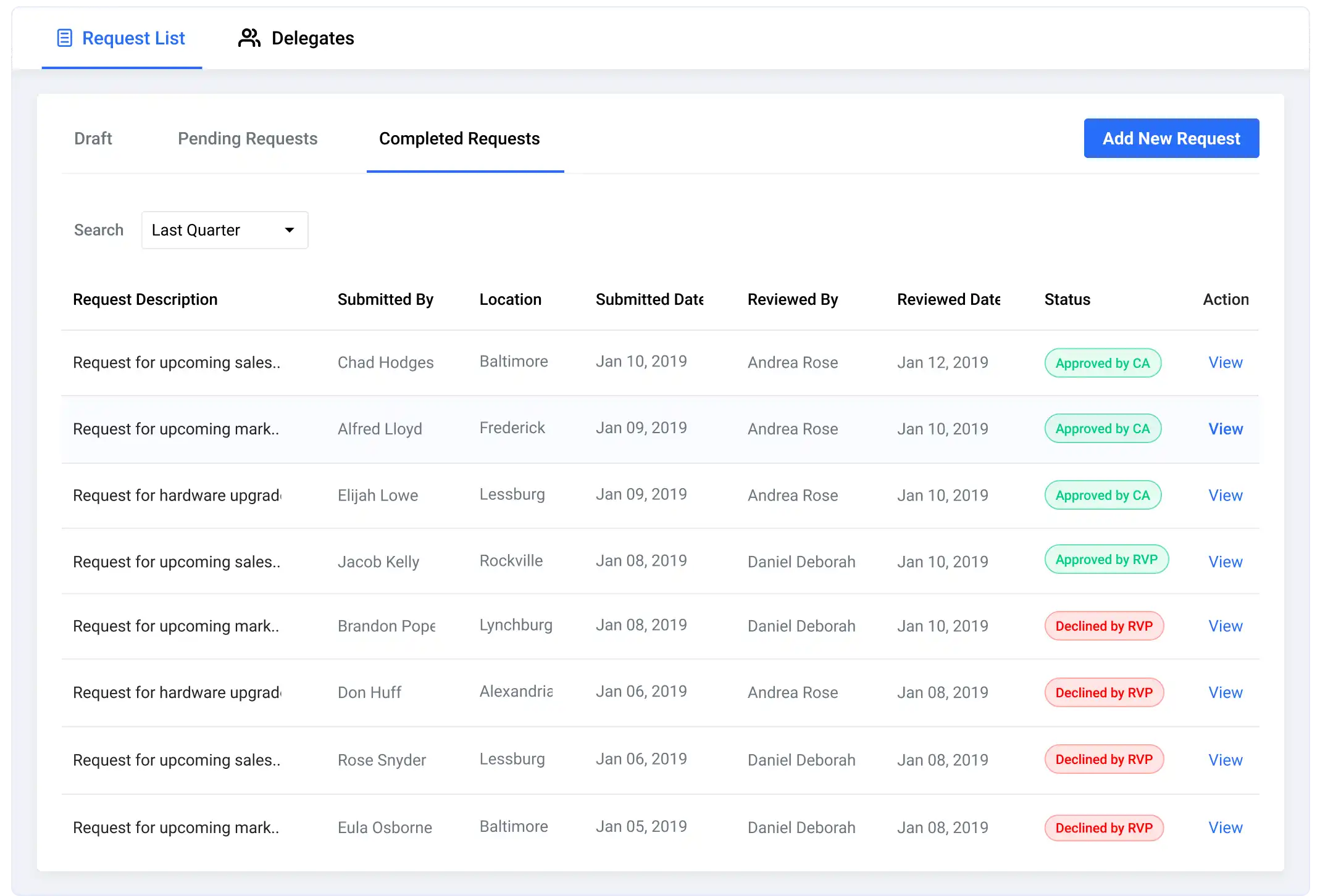Click the Jan 05, 2019 submitted date
Viewport: 1320px width, 896px height.
click(641, 827)
